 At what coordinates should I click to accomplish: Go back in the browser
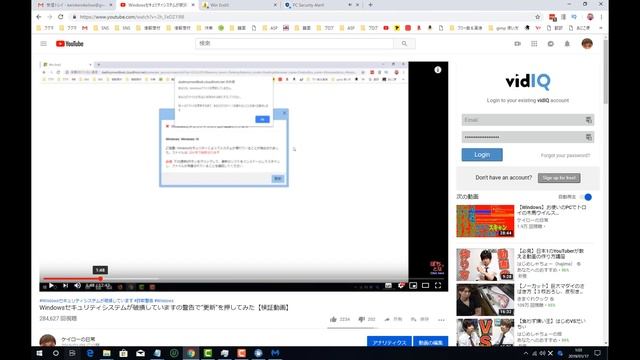point(39,17)
